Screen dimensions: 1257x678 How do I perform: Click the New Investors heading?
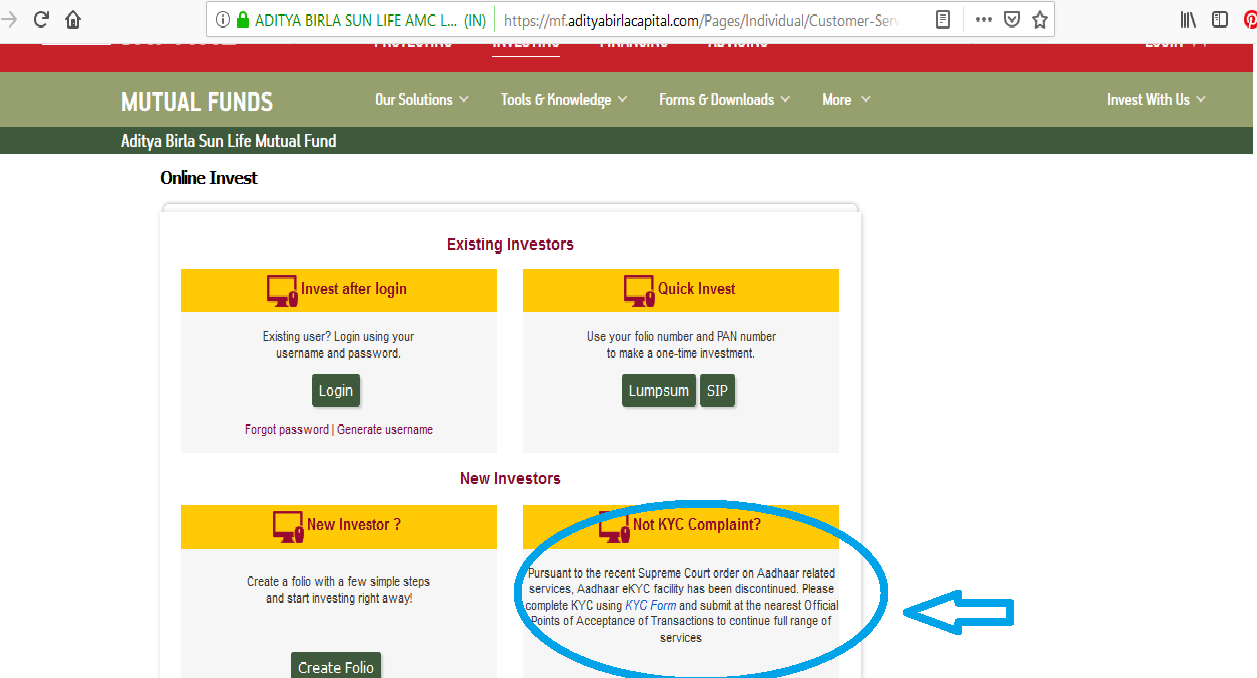510,478
